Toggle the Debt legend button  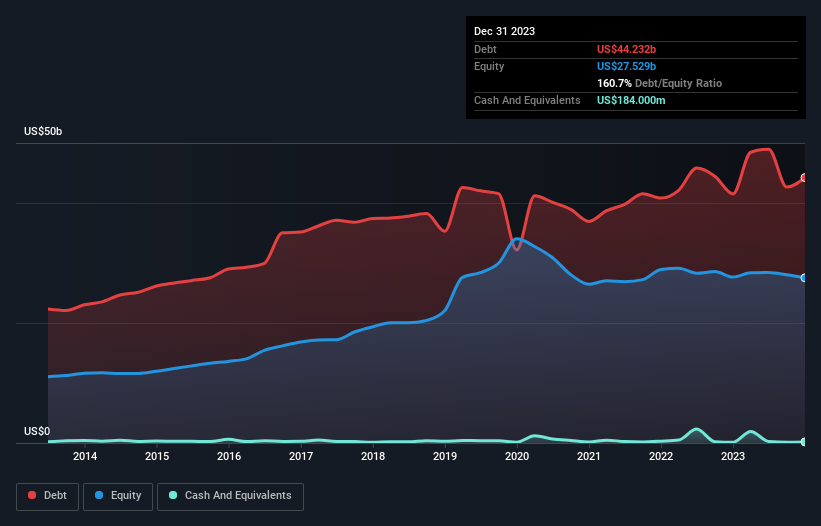[x=48, y=496]
